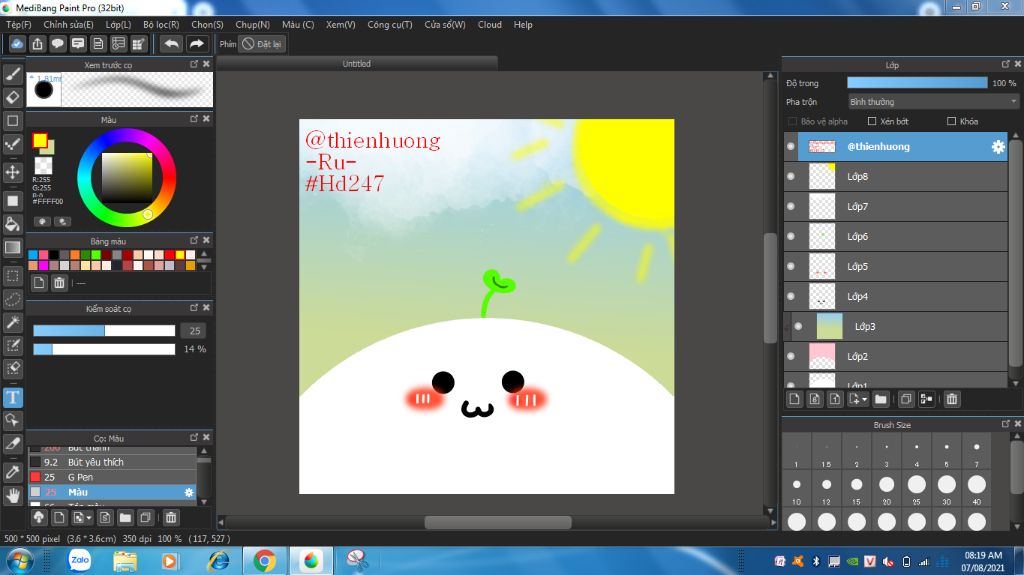
Task: Create new layer in Layer panel
Action: [x=794, y=399]
